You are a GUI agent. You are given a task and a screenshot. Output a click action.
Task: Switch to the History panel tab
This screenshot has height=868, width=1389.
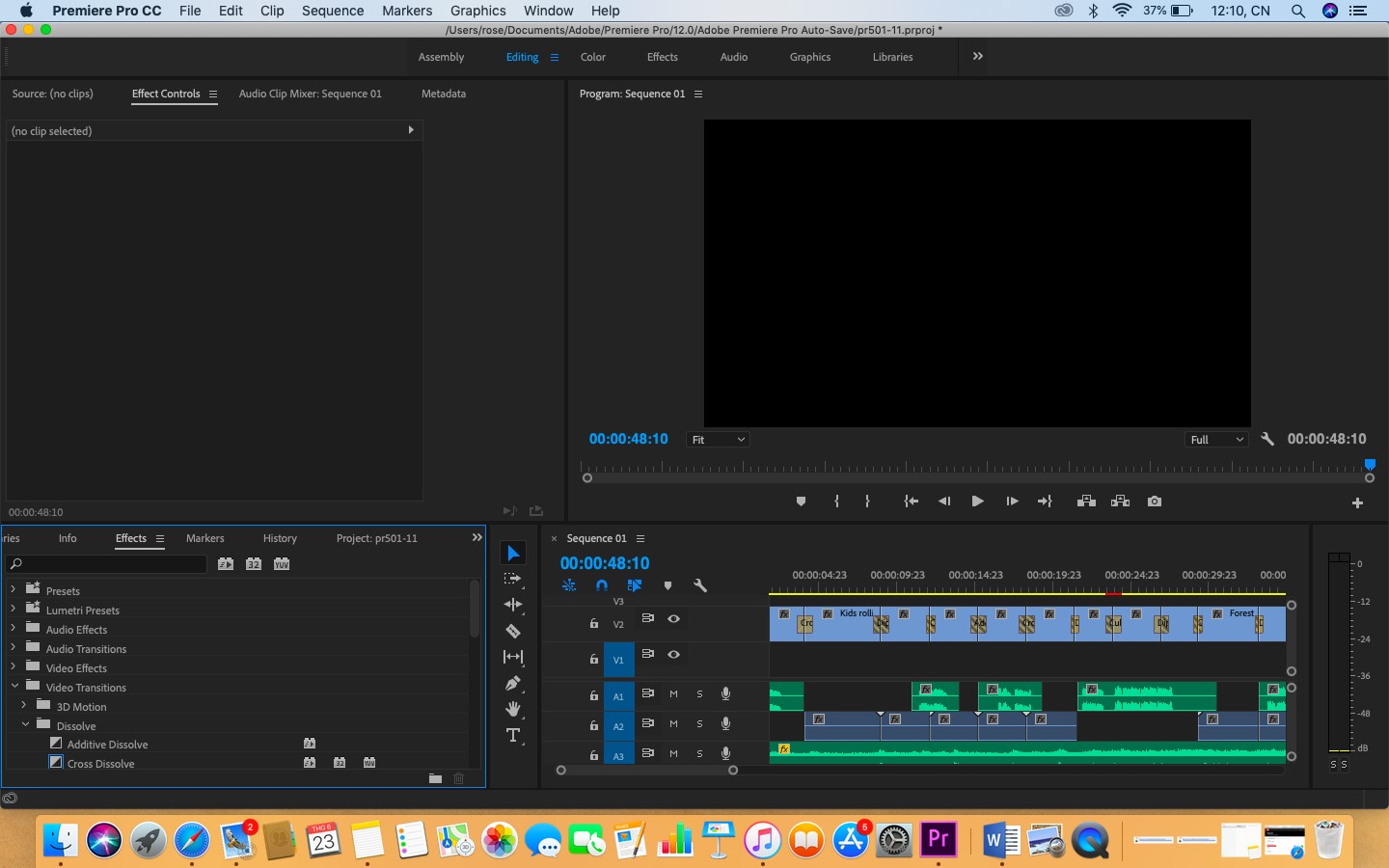point(280,538)
